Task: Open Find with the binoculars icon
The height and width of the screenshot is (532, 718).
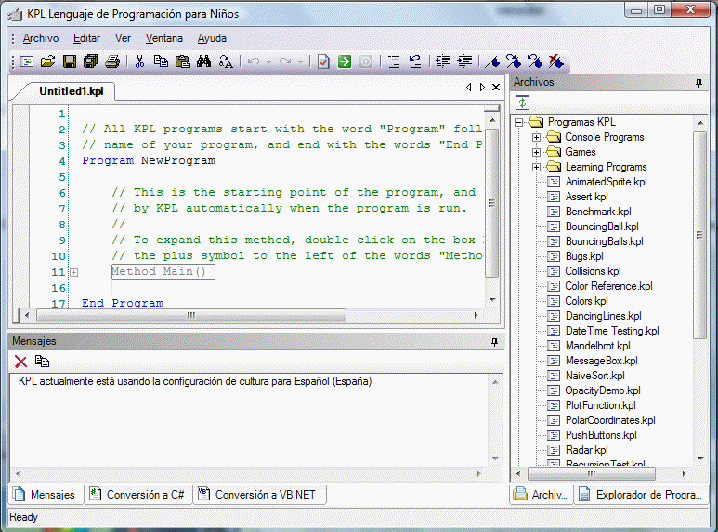Action: pos(204,61)
